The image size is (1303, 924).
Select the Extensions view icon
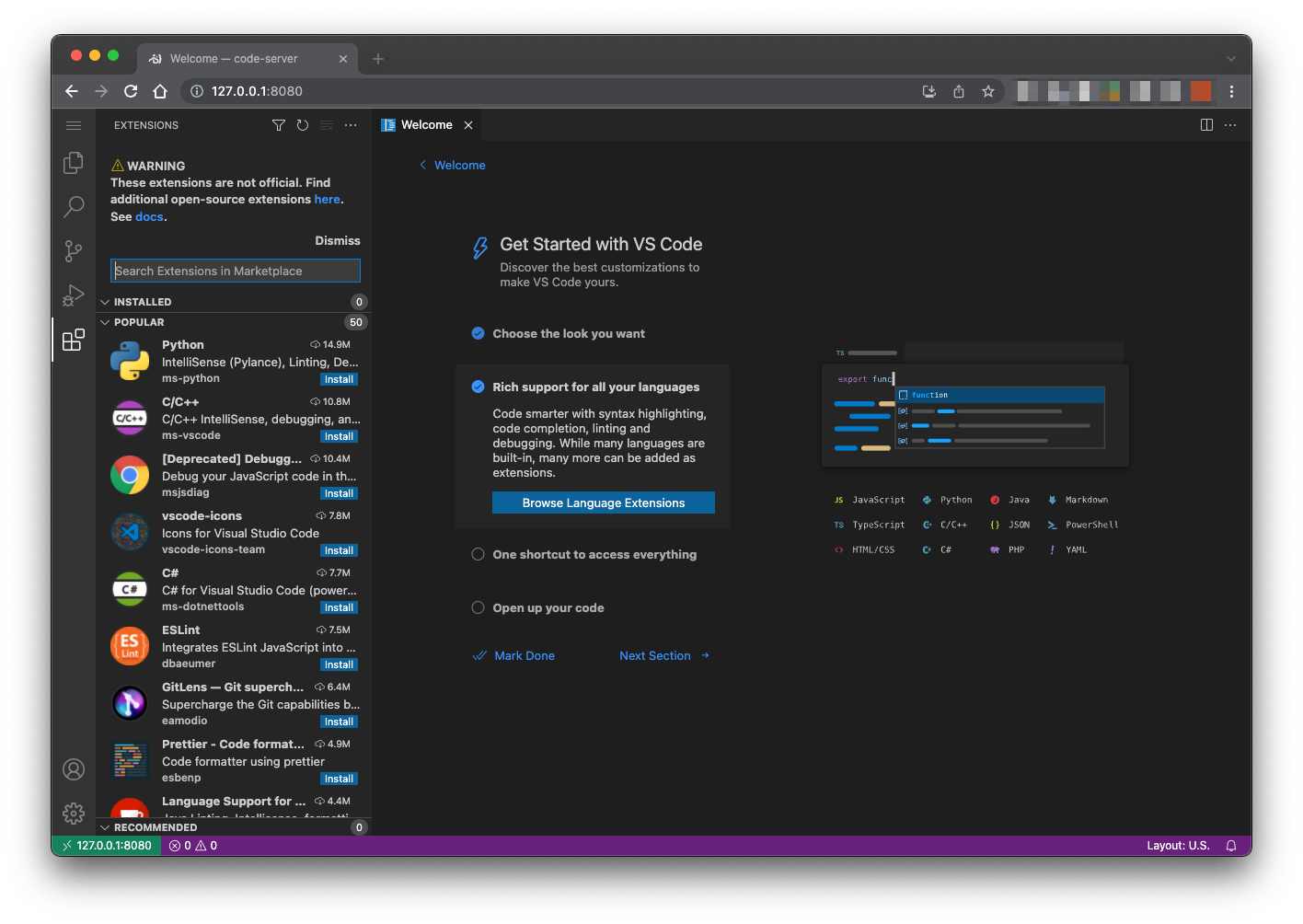pos(74,340)
